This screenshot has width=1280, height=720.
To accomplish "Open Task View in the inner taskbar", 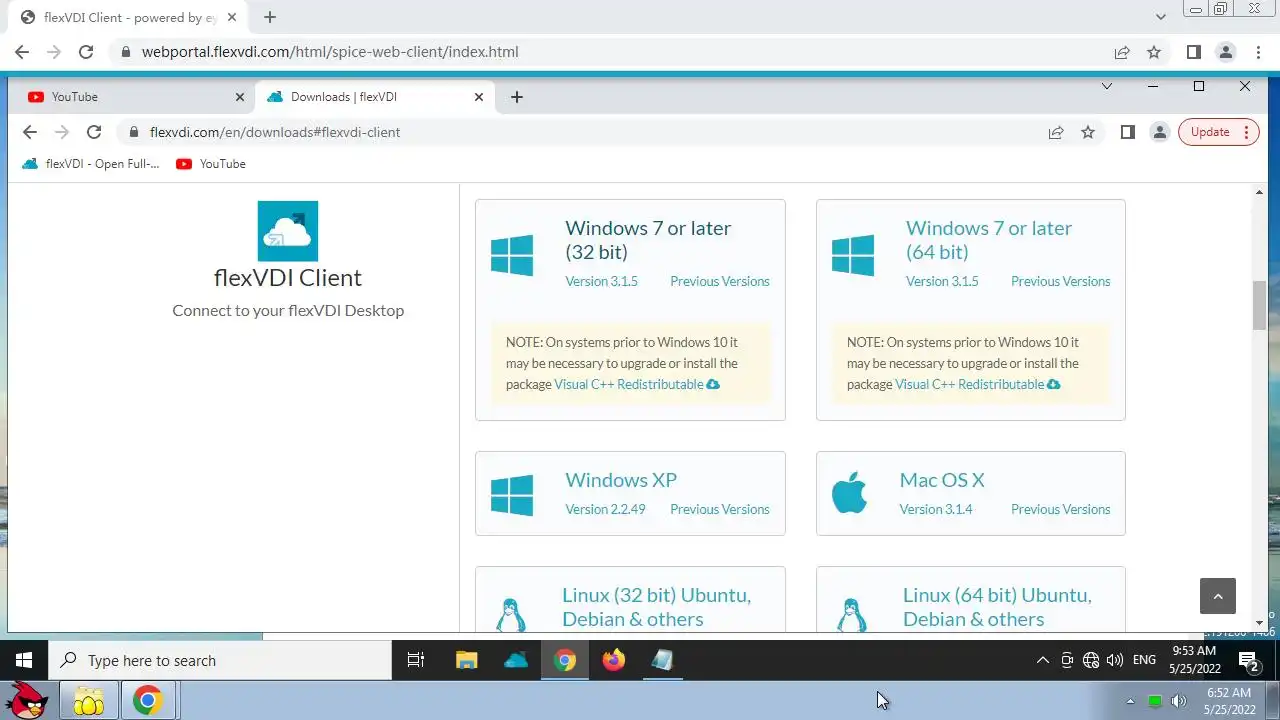I will (x=416, y=660).
